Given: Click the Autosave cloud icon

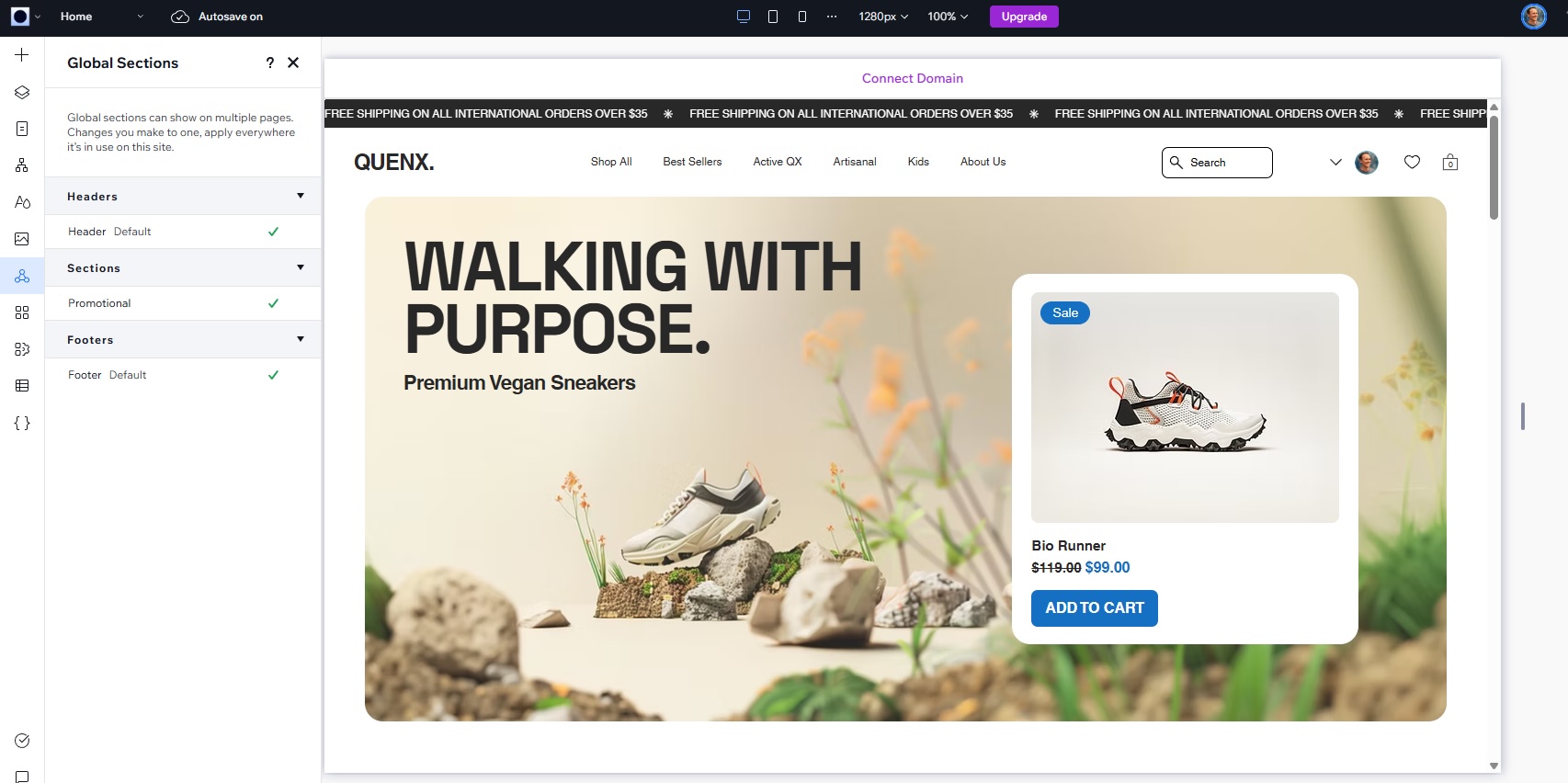Looking at the screenshot, I should [x=180, y=17].
